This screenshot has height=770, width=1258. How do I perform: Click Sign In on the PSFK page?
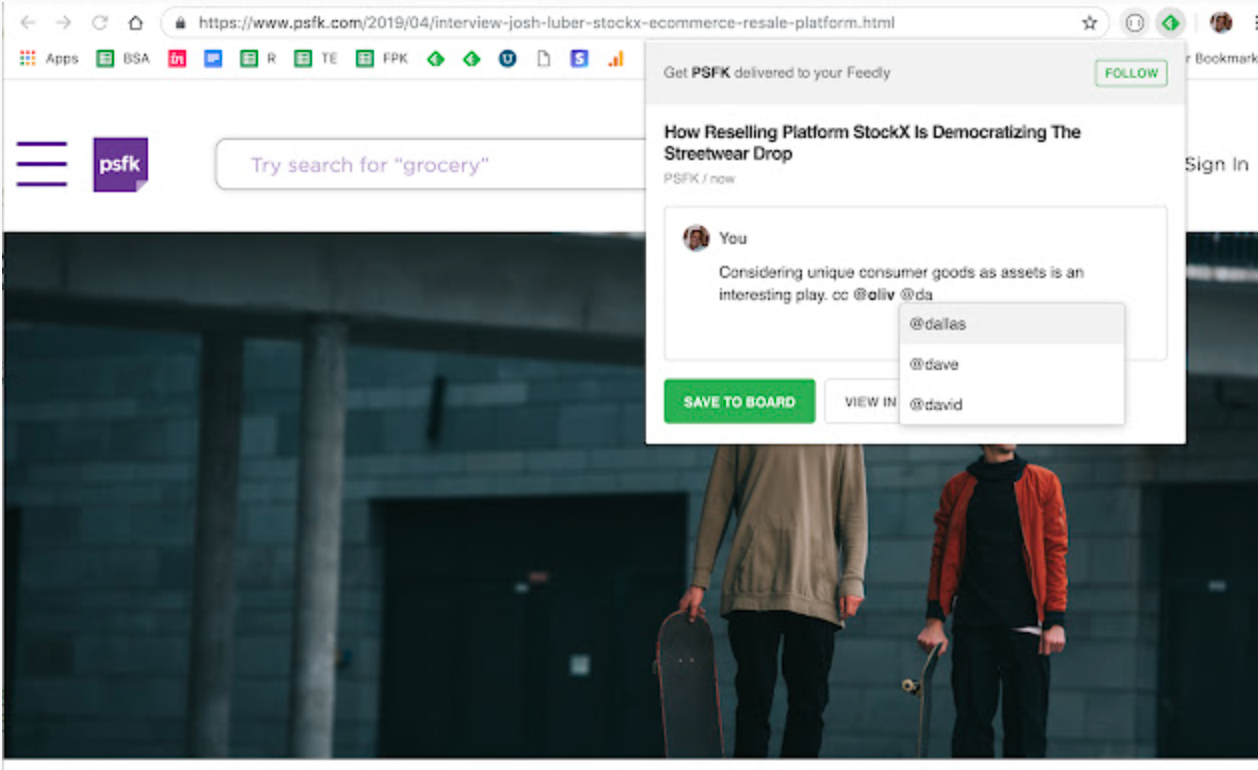1216,165
